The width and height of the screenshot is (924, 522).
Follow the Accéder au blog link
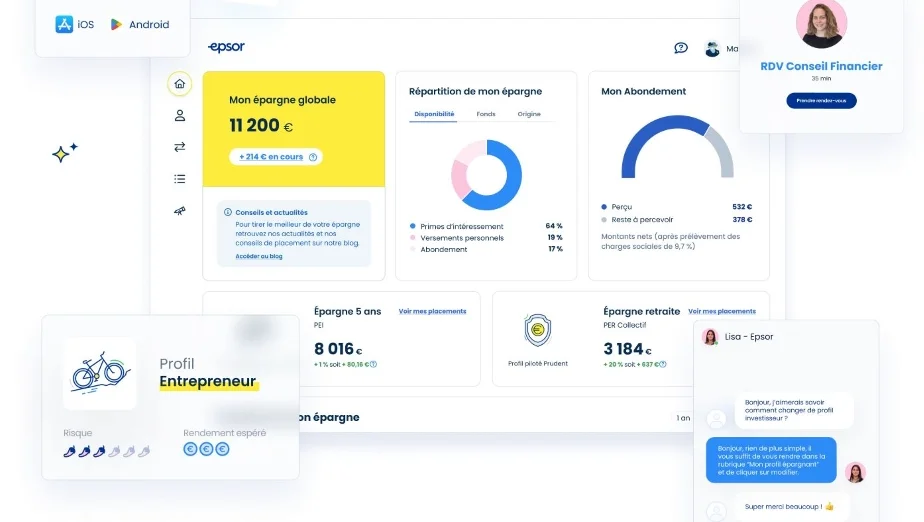[259, 256]
